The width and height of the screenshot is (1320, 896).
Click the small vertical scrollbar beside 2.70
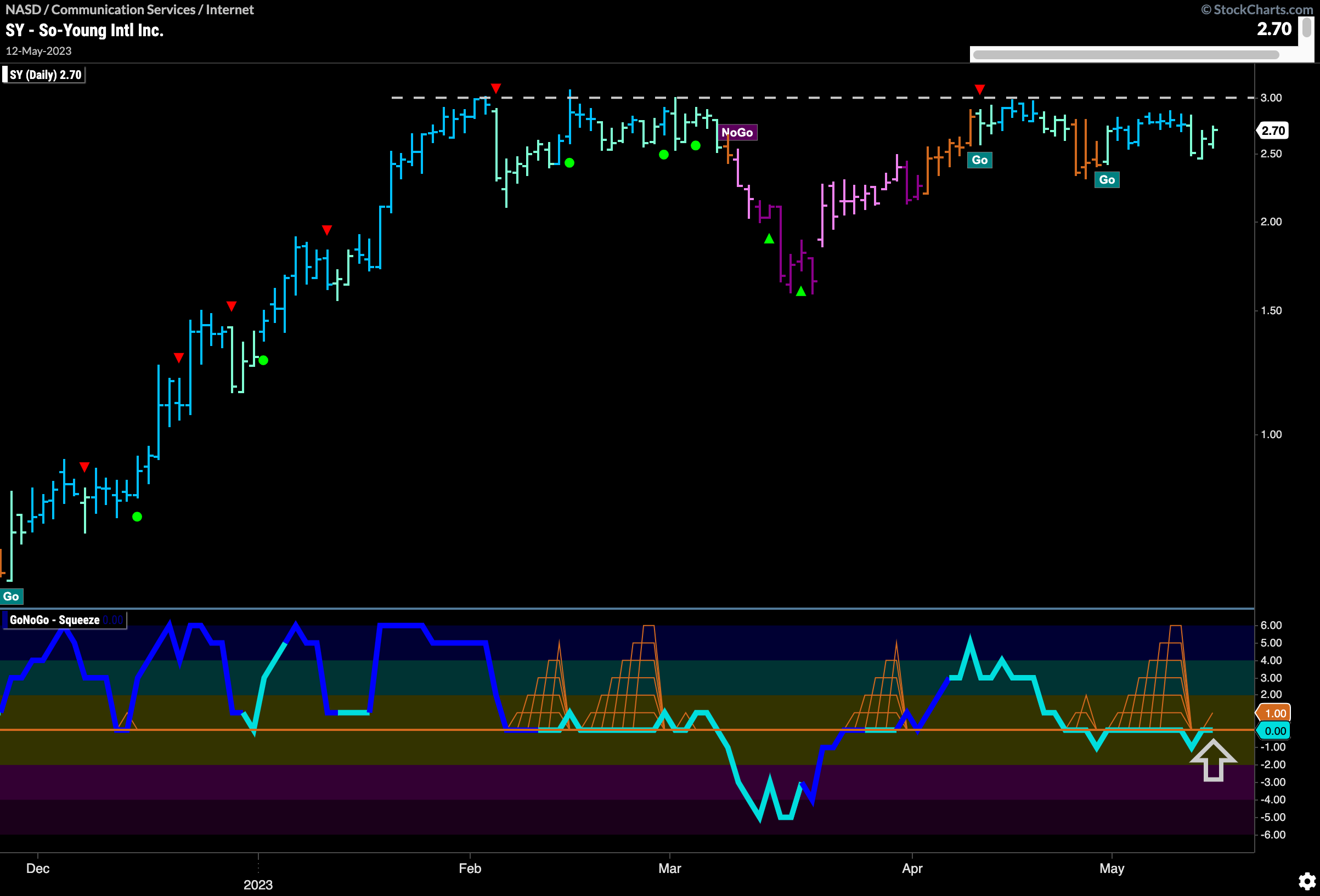tap(1306, 28)
